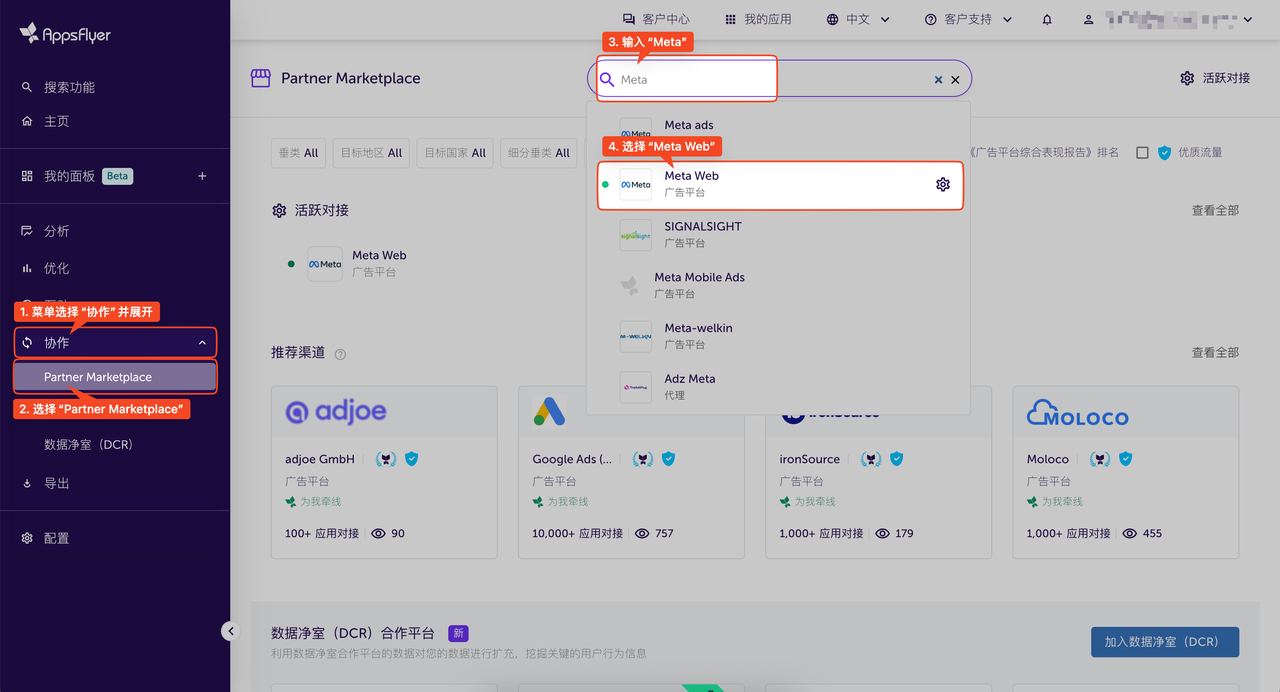This screenshot has height=692, width=1280.
Task: Open the 垂类 All filter dropdown
Action: 298,153
